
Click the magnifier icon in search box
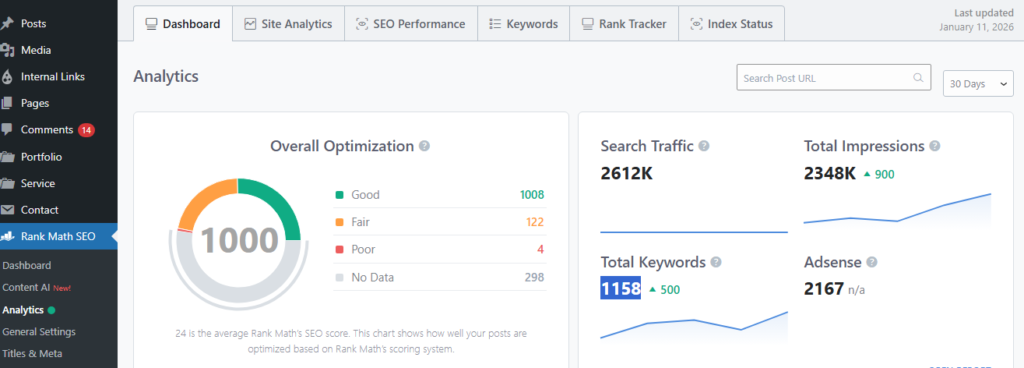[918, 78]
